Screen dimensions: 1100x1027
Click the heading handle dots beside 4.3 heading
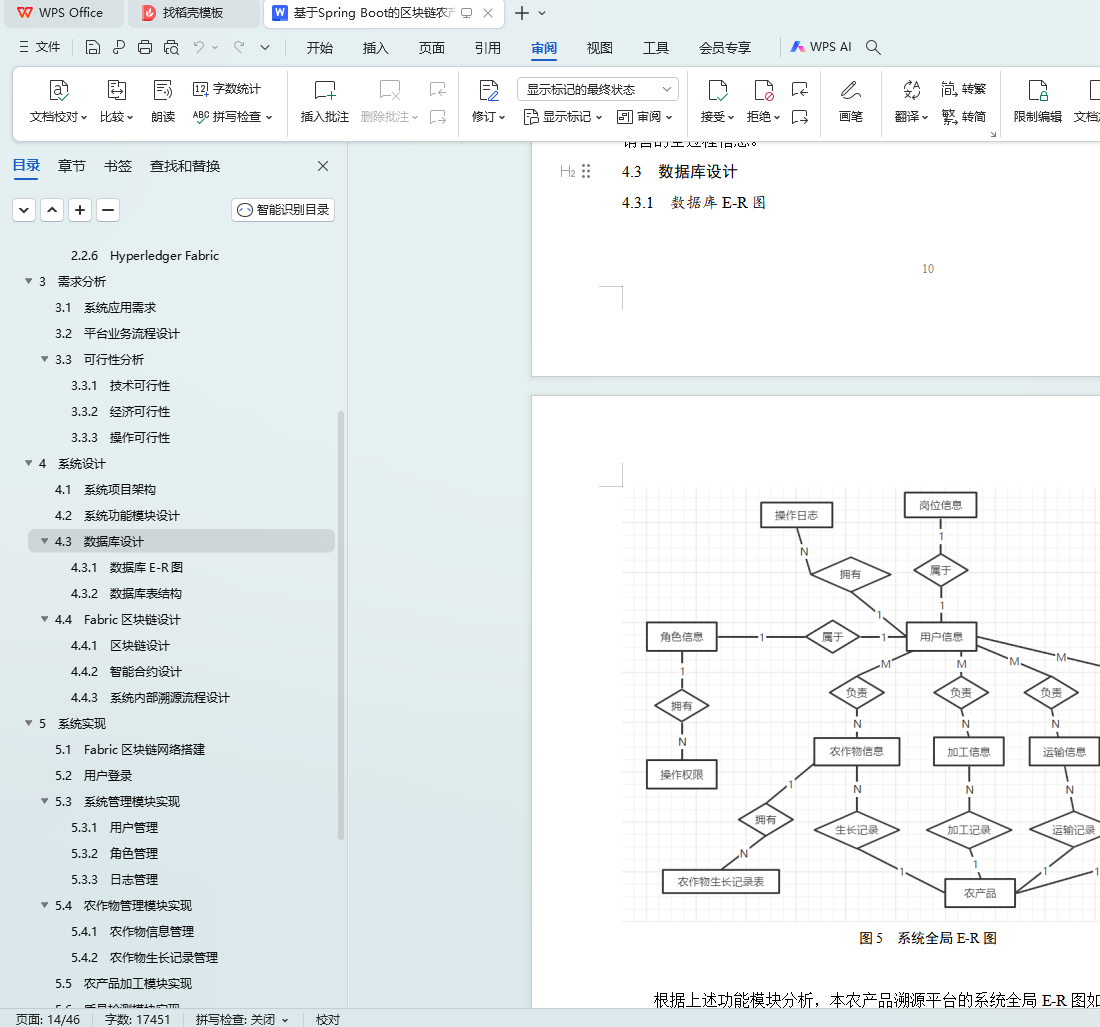coord(586,171)
